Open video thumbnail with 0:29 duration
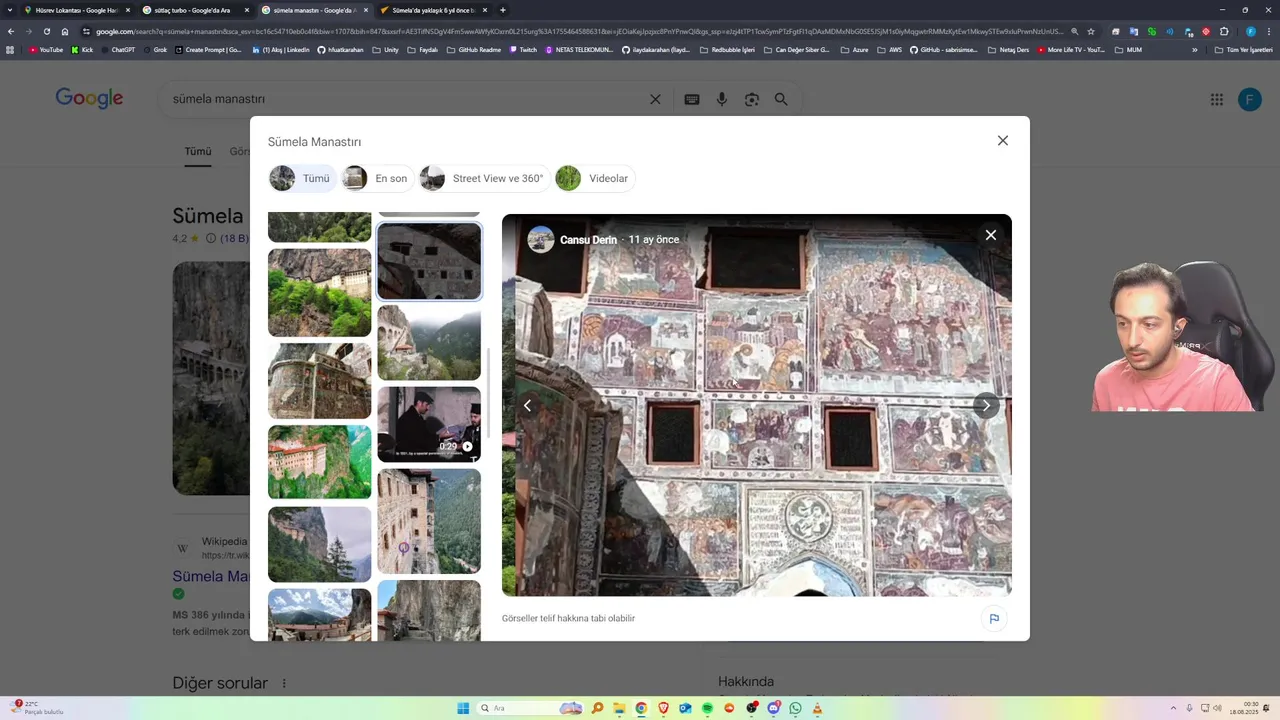 pos(429,424)
